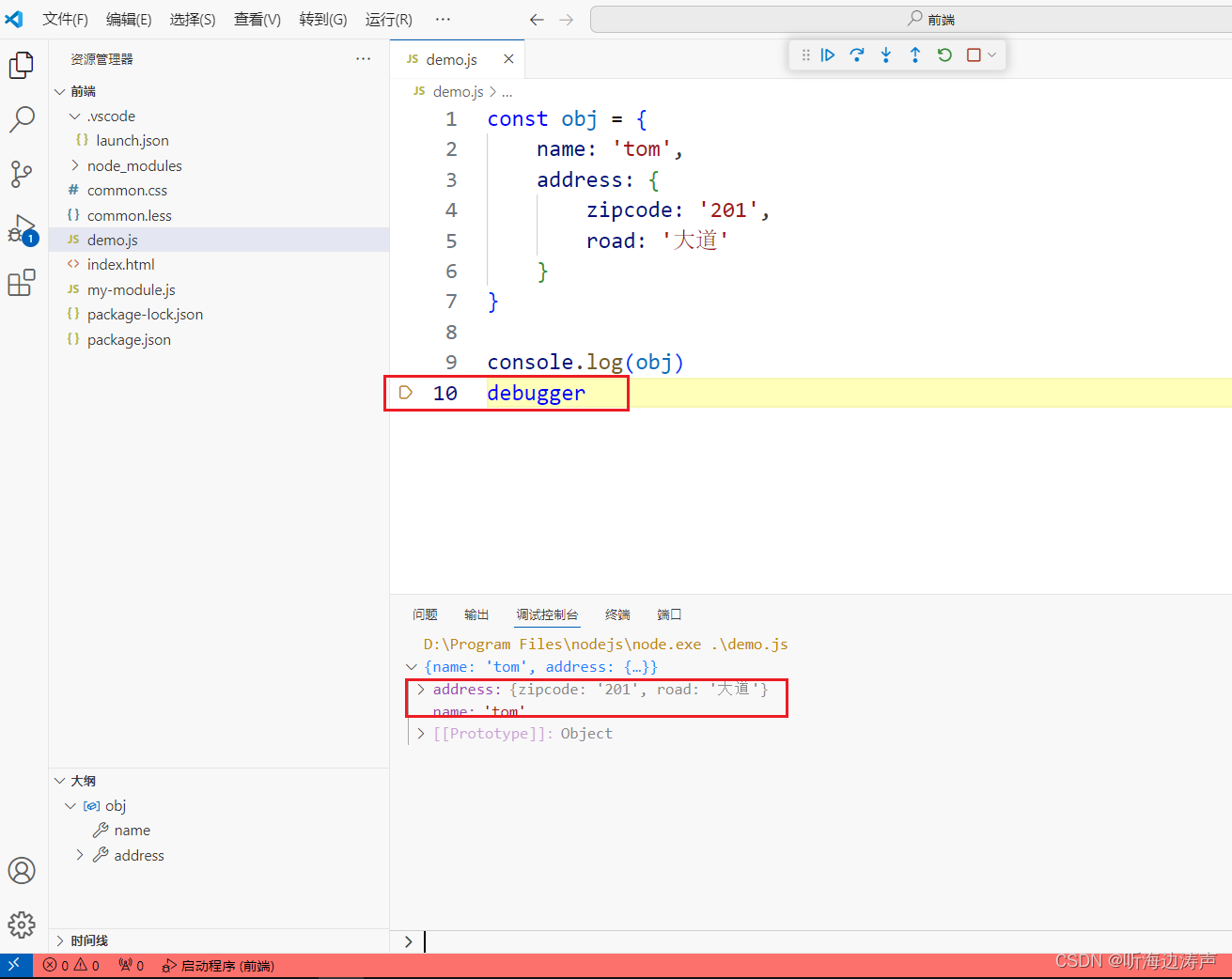This screenshot has height=979, width=1232.
Task: Click the breadcrumb ellipsis segment
Action: [x=507, y=91]
